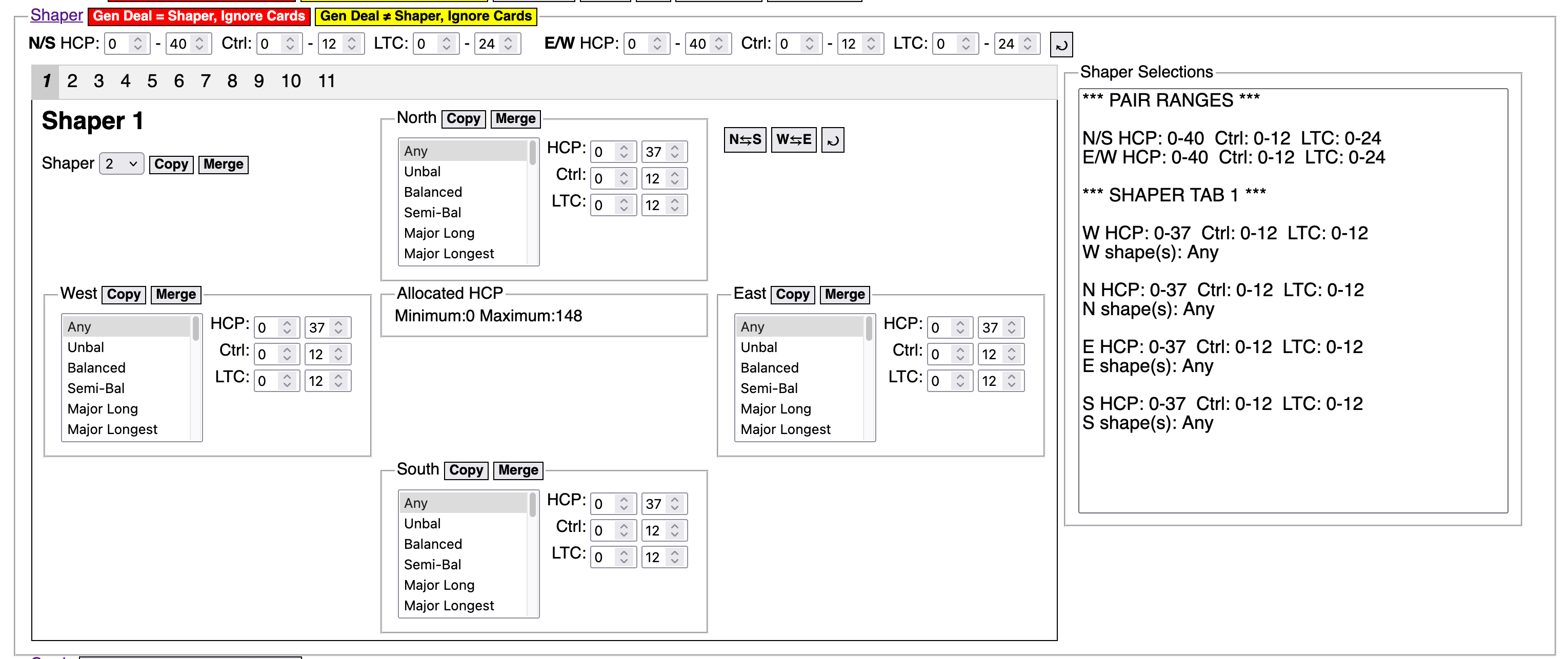Image resolution: width=1568 pixels, height=659 pixels.
Task: Click reset icon beside W⇆E button
Action: [832, 140]
